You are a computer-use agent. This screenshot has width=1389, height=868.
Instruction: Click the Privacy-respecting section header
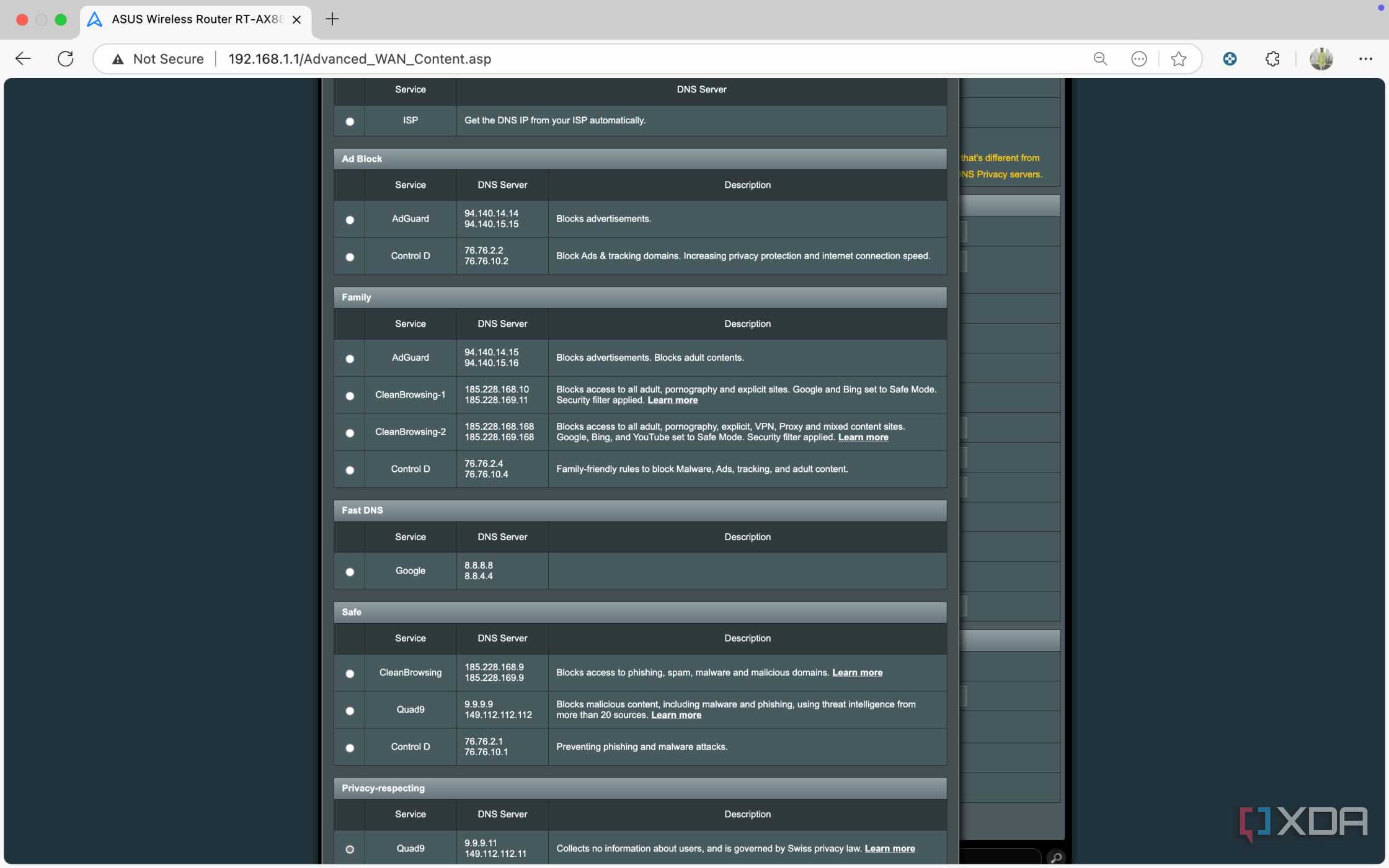(x=640, y=788)
